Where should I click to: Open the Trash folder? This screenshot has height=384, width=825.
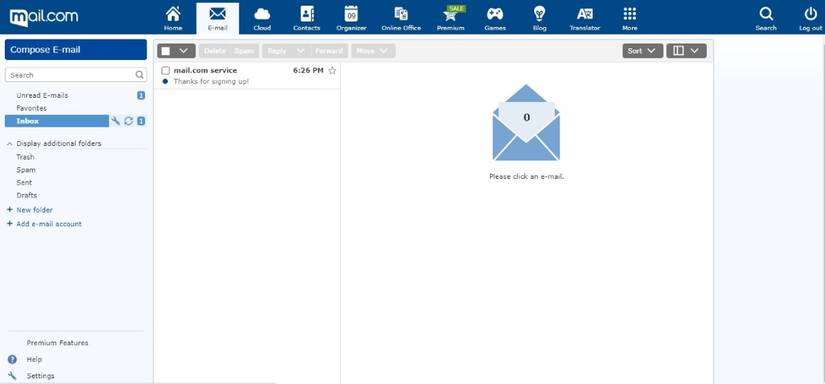coord(25,157)
